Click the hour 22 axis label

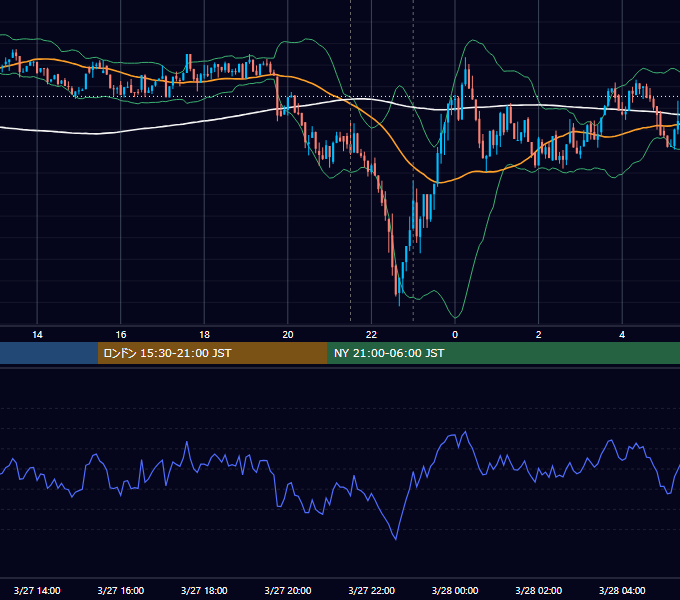click(x=371, y=335)
